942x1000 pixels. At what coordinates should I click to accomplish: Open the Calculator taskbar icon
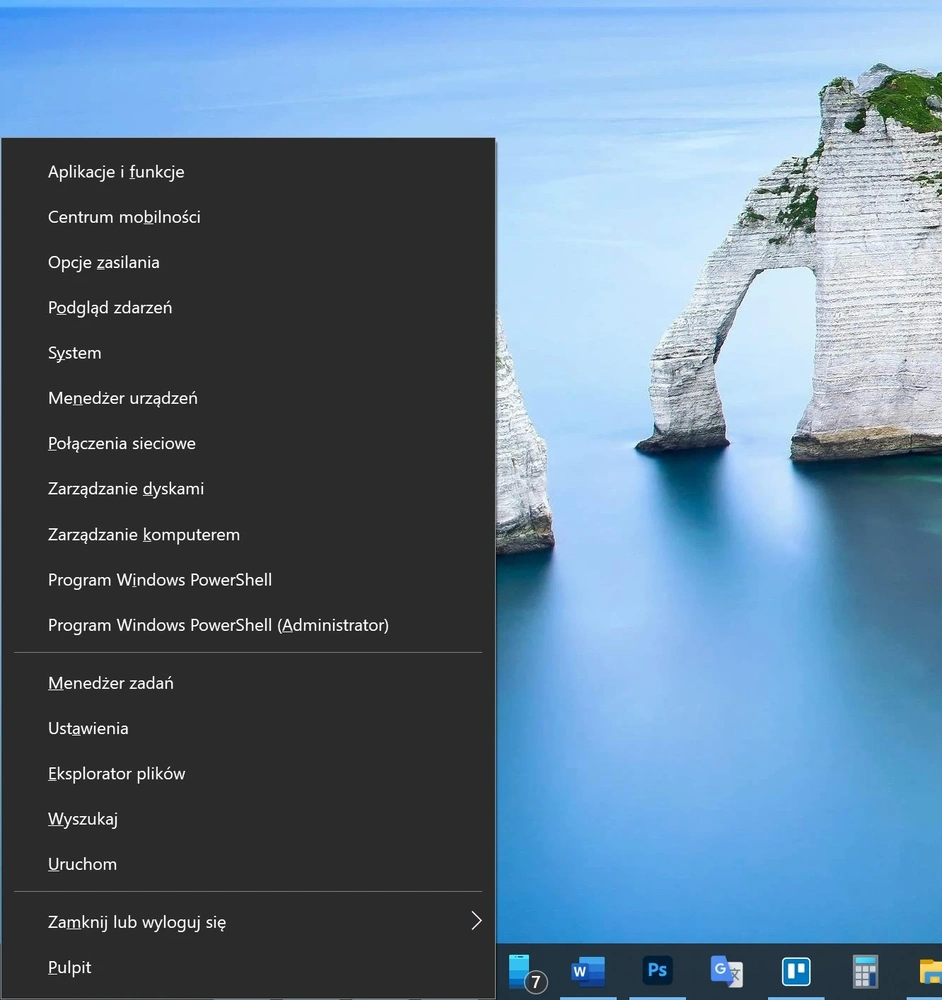865,971
